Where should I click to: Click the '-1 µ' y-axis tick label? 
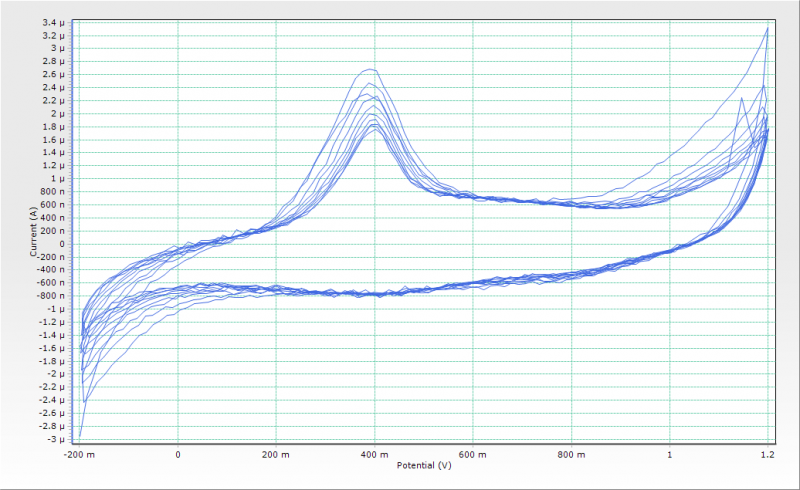(56, 309)
